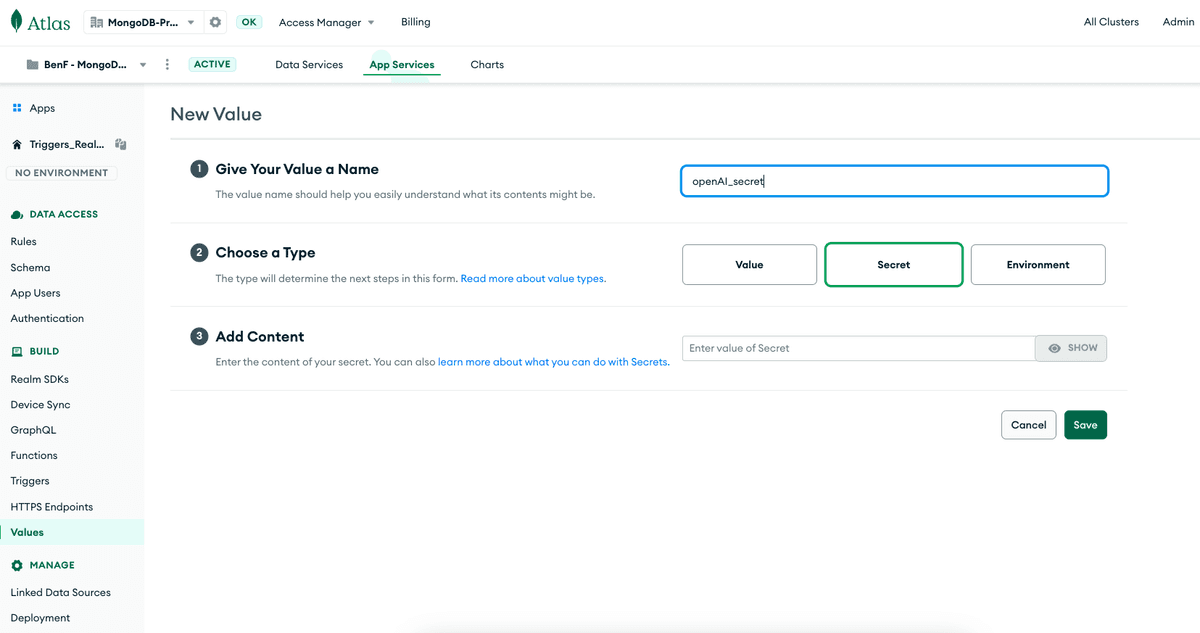1200x633 pixels.
Task: Switch to the Data Services tab
Action: click(309, 65)
